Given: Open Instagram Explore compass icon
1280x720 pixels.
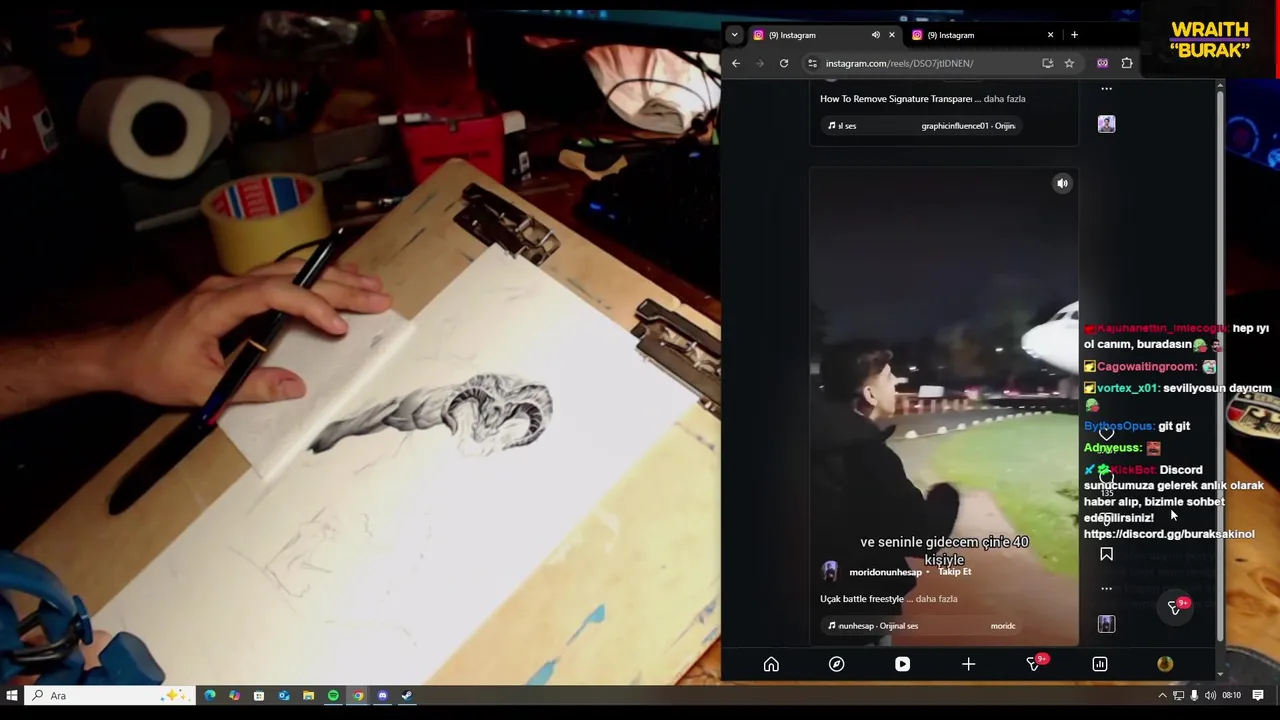Looking at the screenshot, I should [837, 664].
